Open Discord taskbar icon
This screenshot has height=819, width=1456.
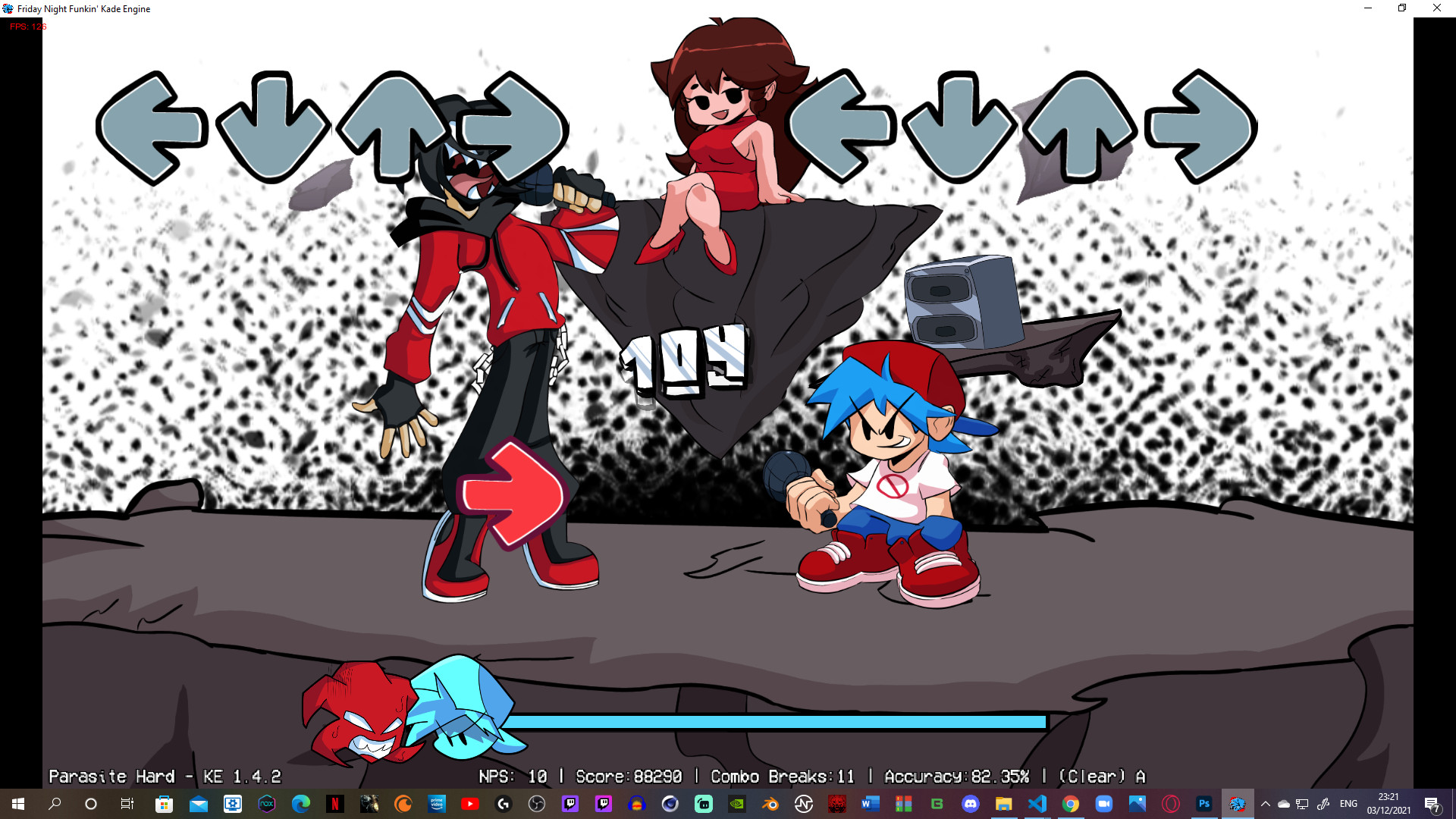point(971,804)
